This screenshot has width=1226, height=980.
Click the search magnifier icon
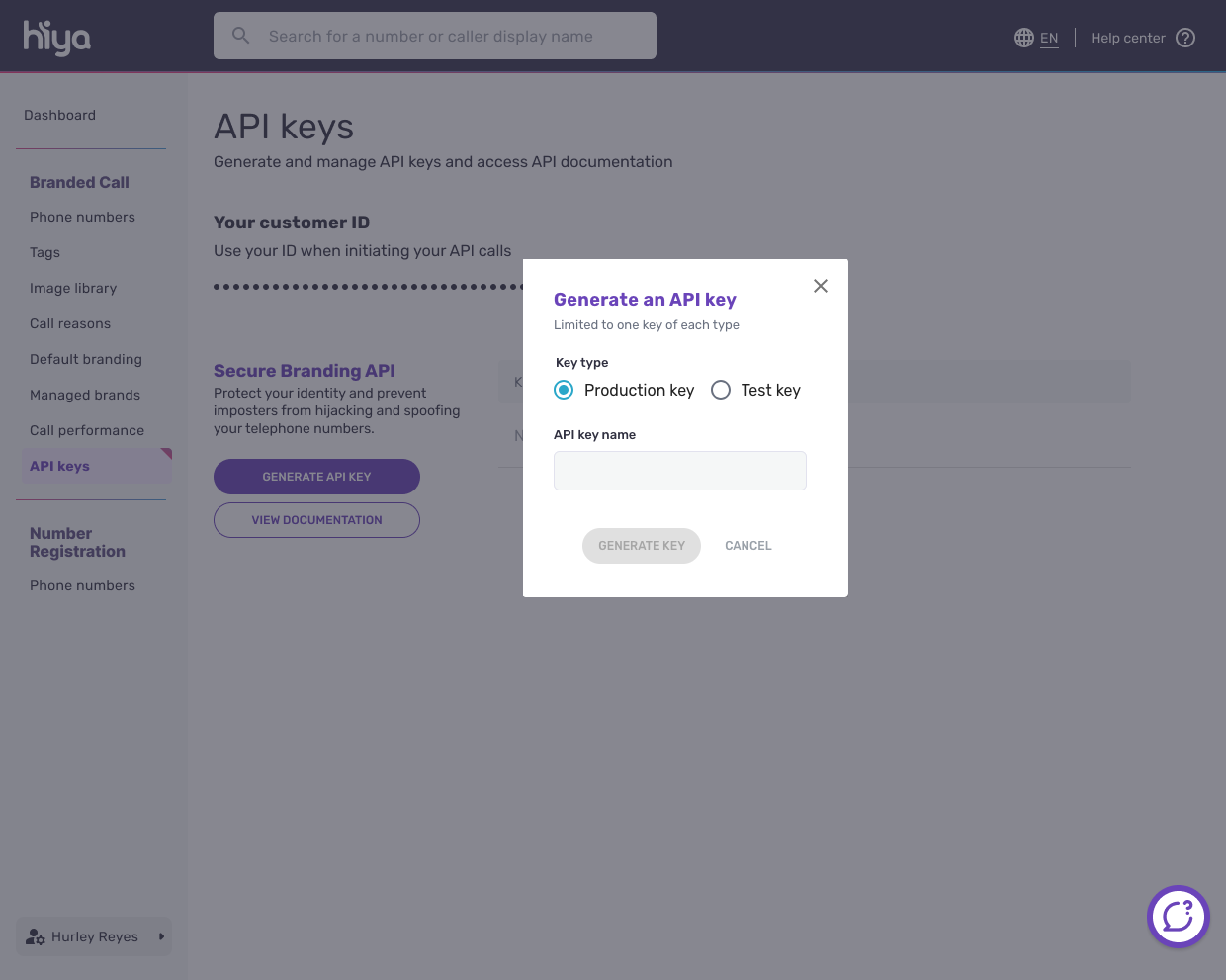[240, 36]
